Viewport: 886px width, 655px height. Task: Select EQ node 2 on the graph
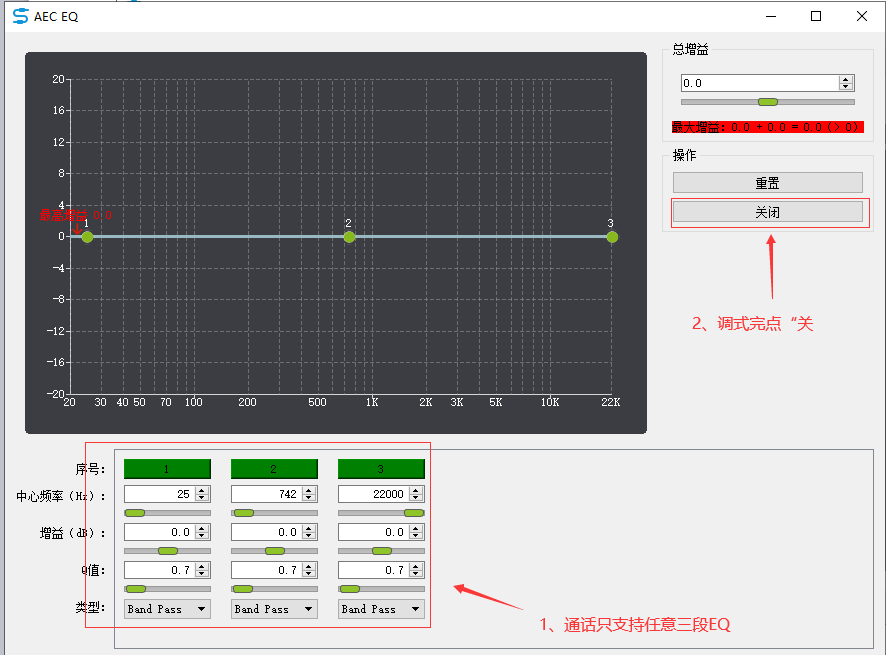(349, 237)
